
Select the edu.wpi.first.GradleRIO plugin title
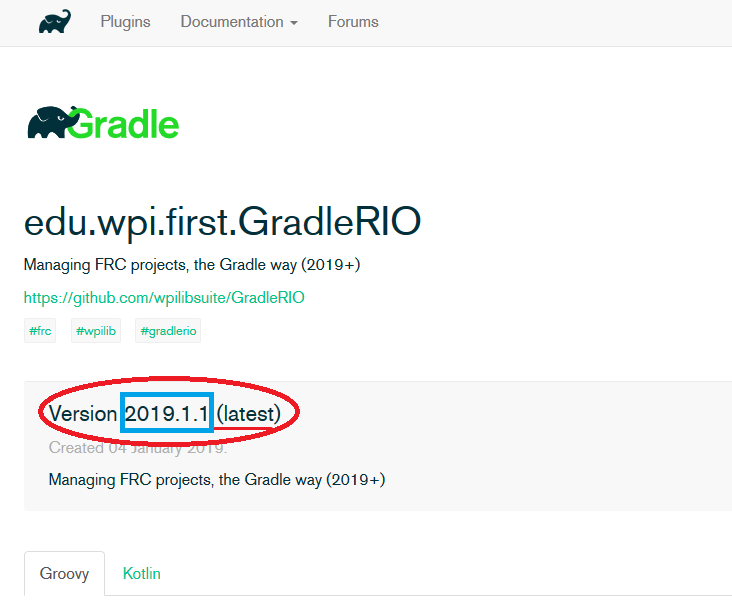pos(222,222)
